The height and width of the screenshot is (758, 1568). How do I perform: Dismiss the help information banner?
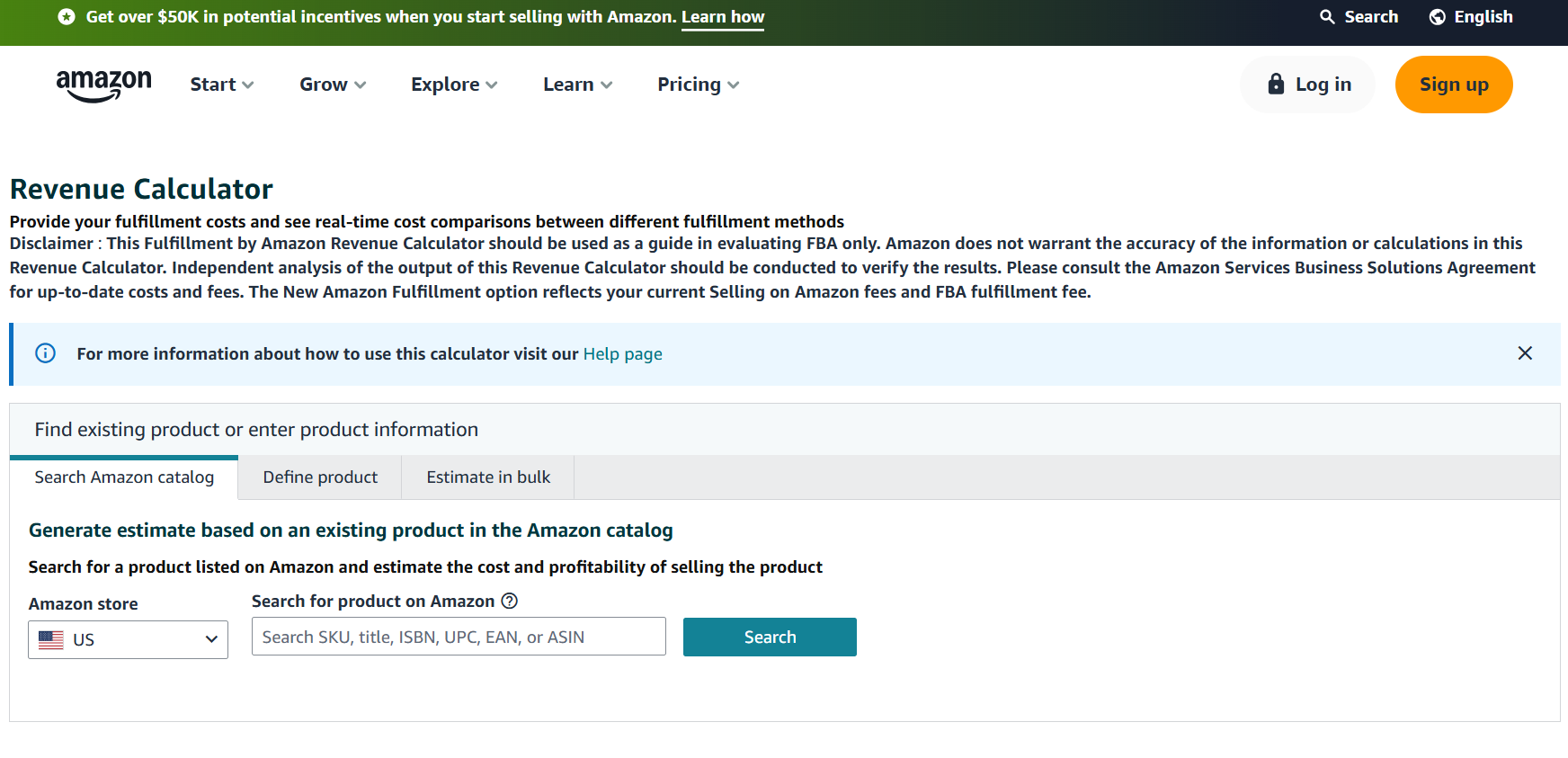[x=1525, y=353]
